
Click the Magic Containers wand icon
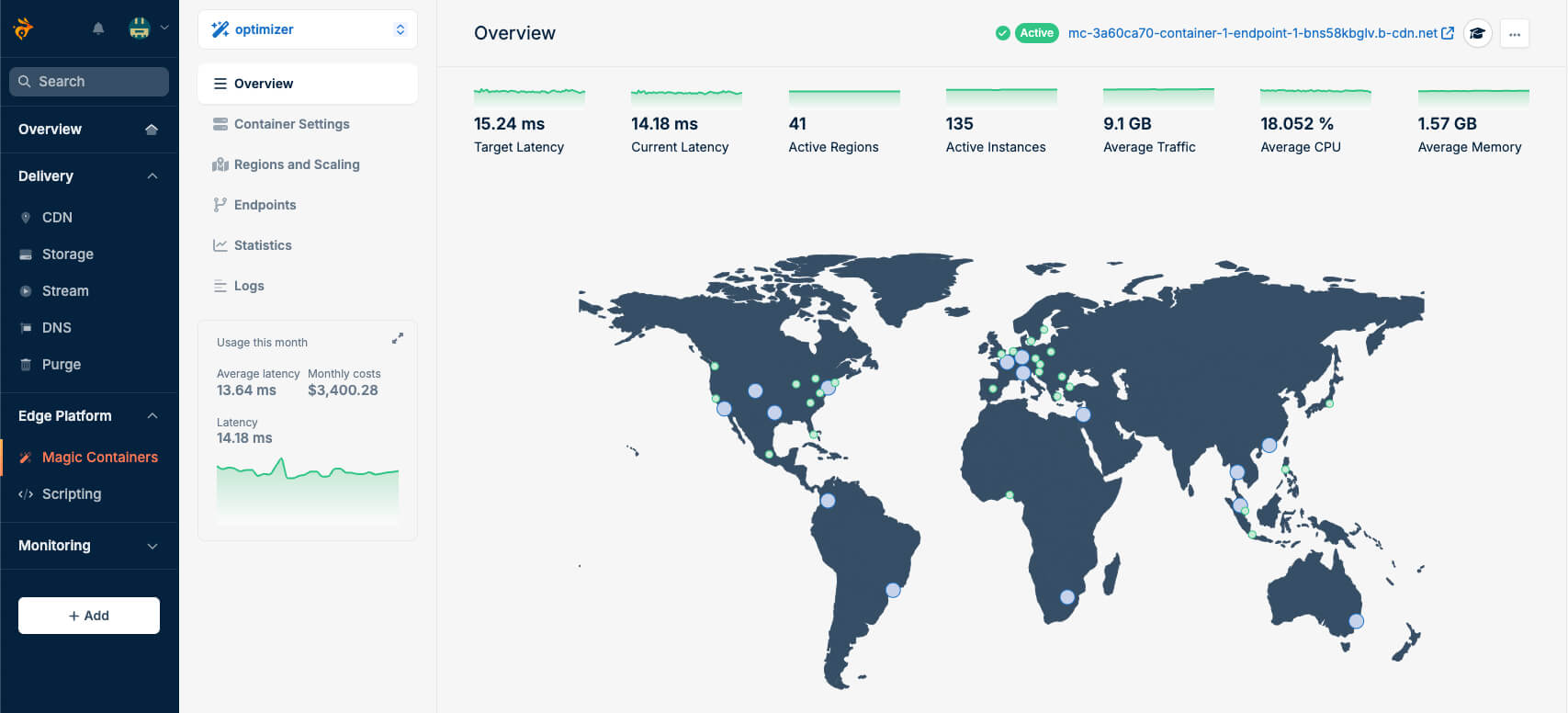[26, 458]
